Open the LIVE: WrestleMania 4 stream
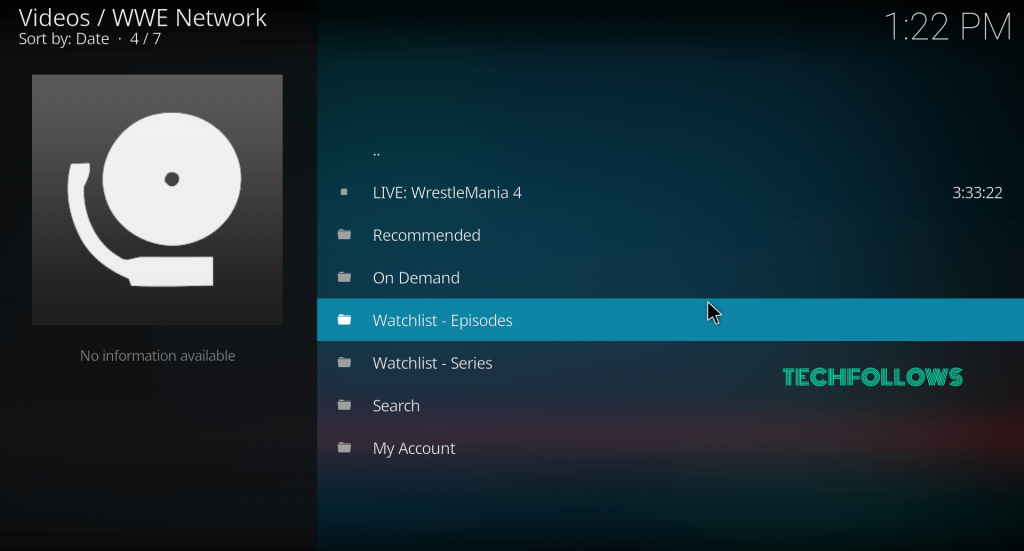This screenshot has width=1024, height=551. point(670,193)
